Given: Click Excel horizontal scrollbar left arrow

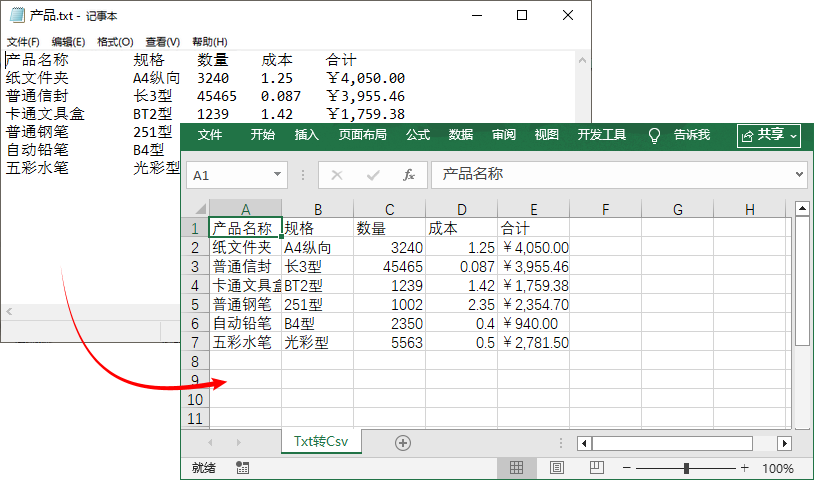Looking at the screenshot, I should coord(585,443).
